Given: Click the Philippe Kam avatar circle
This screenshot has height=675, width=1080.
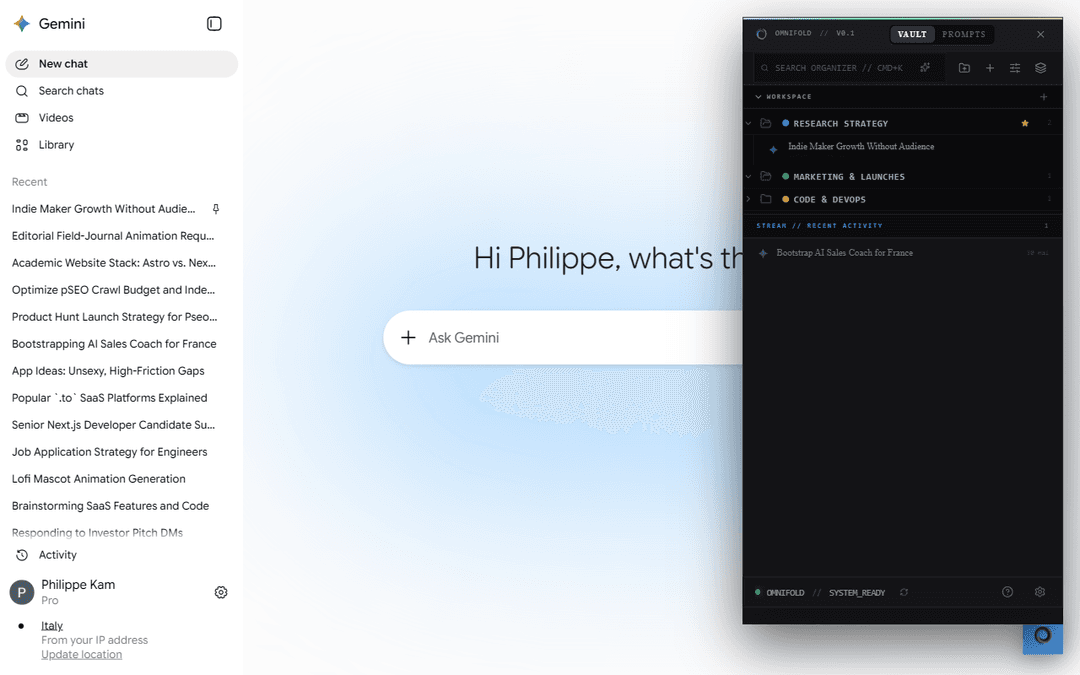Looking at the screenshot, I should [x=21, y=592].
